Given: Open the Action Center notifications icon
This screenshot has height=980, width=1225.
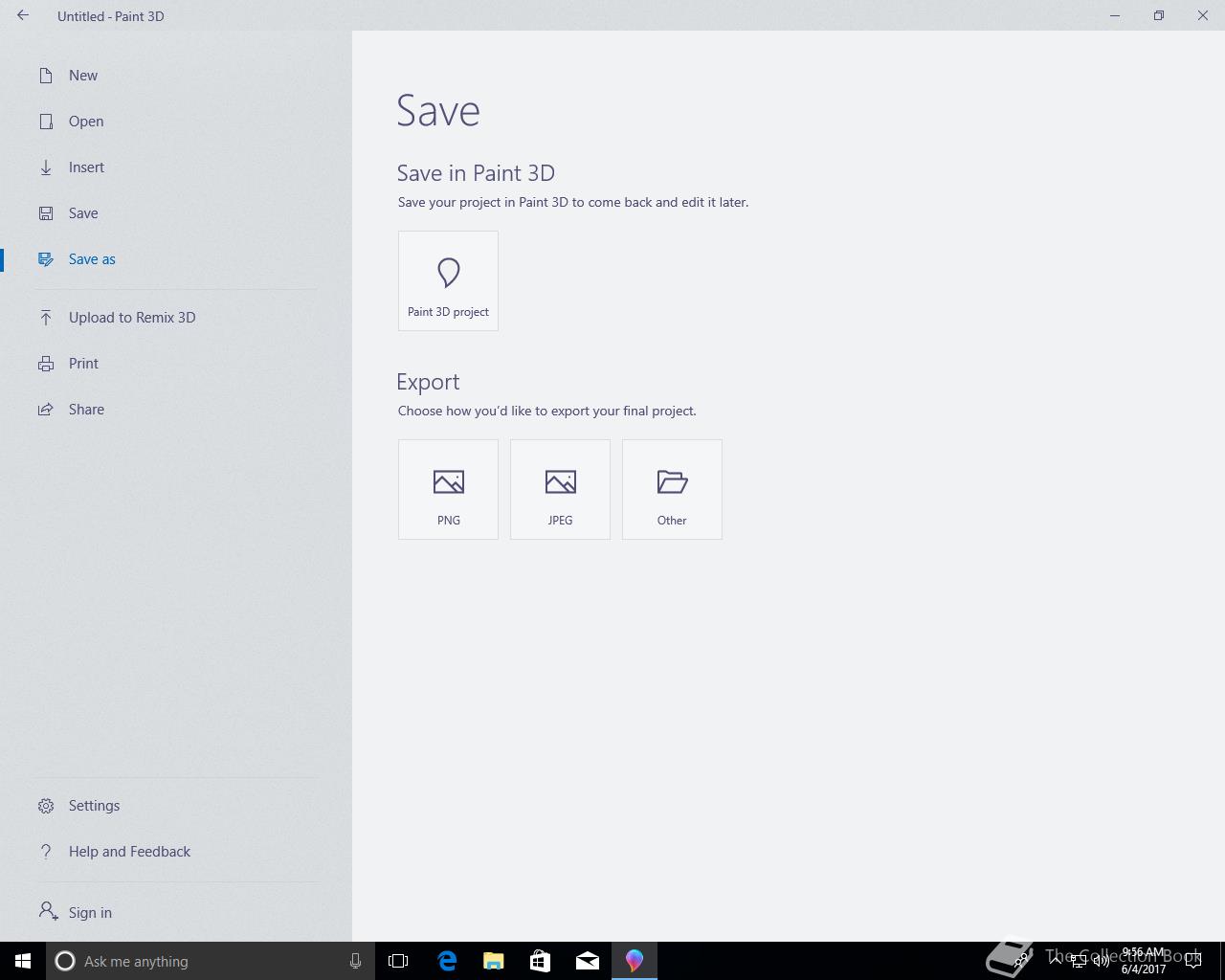Looking at the screenshot, I should pos(1193,961).
